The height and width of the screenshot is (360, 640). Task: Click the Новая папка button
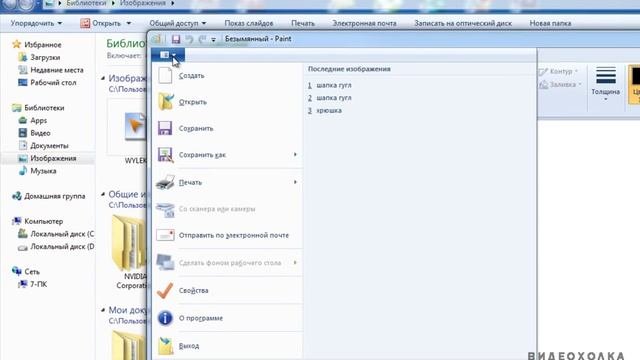550,23
